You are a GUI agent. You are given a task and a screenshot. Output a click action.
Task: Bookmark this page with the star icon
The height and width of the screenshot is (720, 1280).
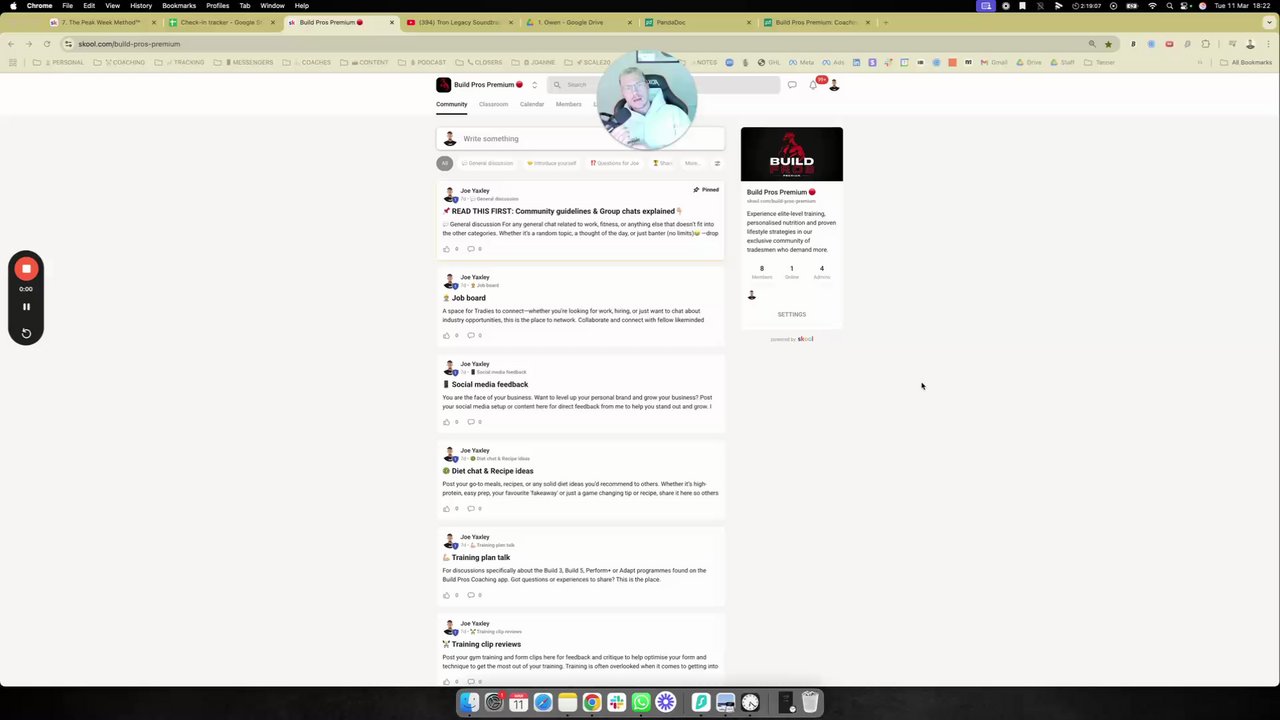[x=1108, y=44]
